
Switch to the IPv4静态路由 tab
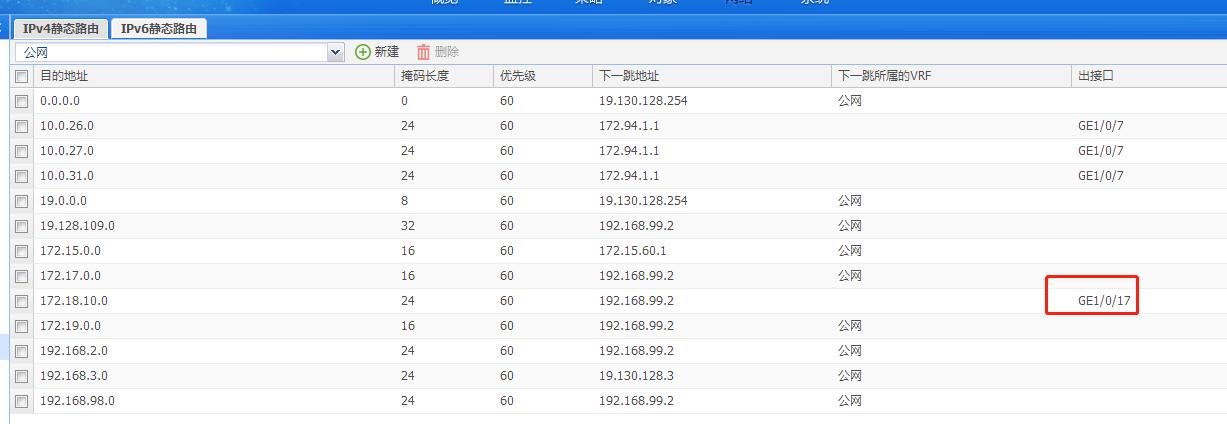pos(60,29)
